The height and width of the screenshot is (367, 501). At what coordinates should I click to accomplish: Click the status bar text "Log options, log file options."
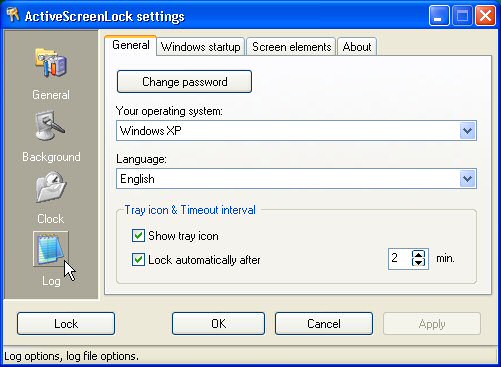(x=71, y=356)
